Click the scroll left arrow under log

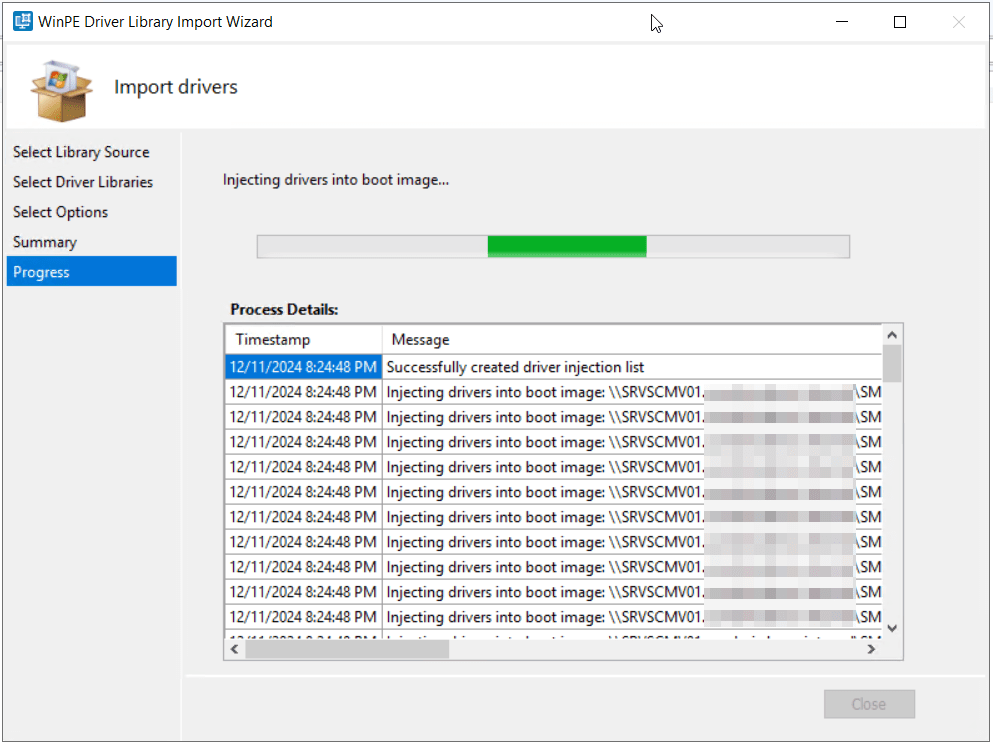[234, 649]
